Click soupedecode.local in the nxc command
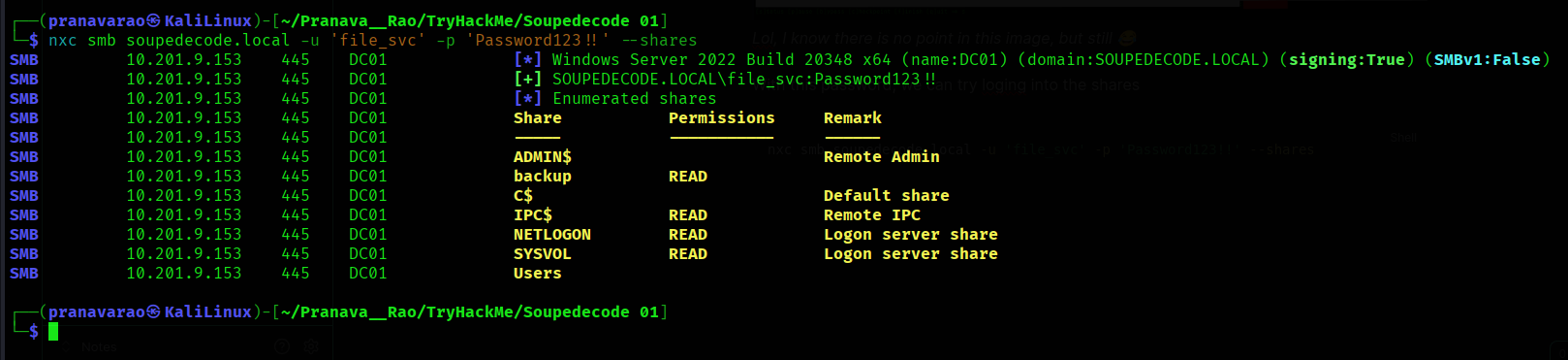The width and height of the screenshot is (1568, 360). tap(208, 41)
